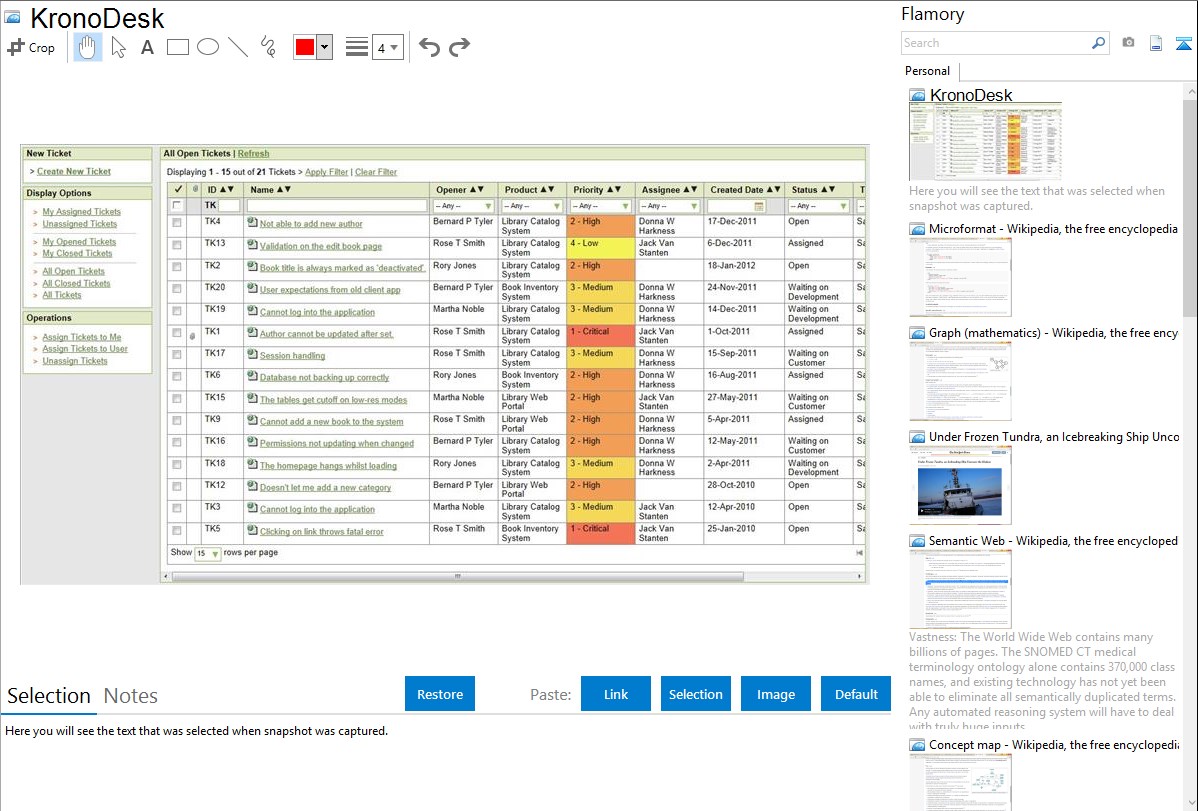1198x811 pixels.
Task: Pick the ellipse shape tool
Action: click(x=207, y=47)
